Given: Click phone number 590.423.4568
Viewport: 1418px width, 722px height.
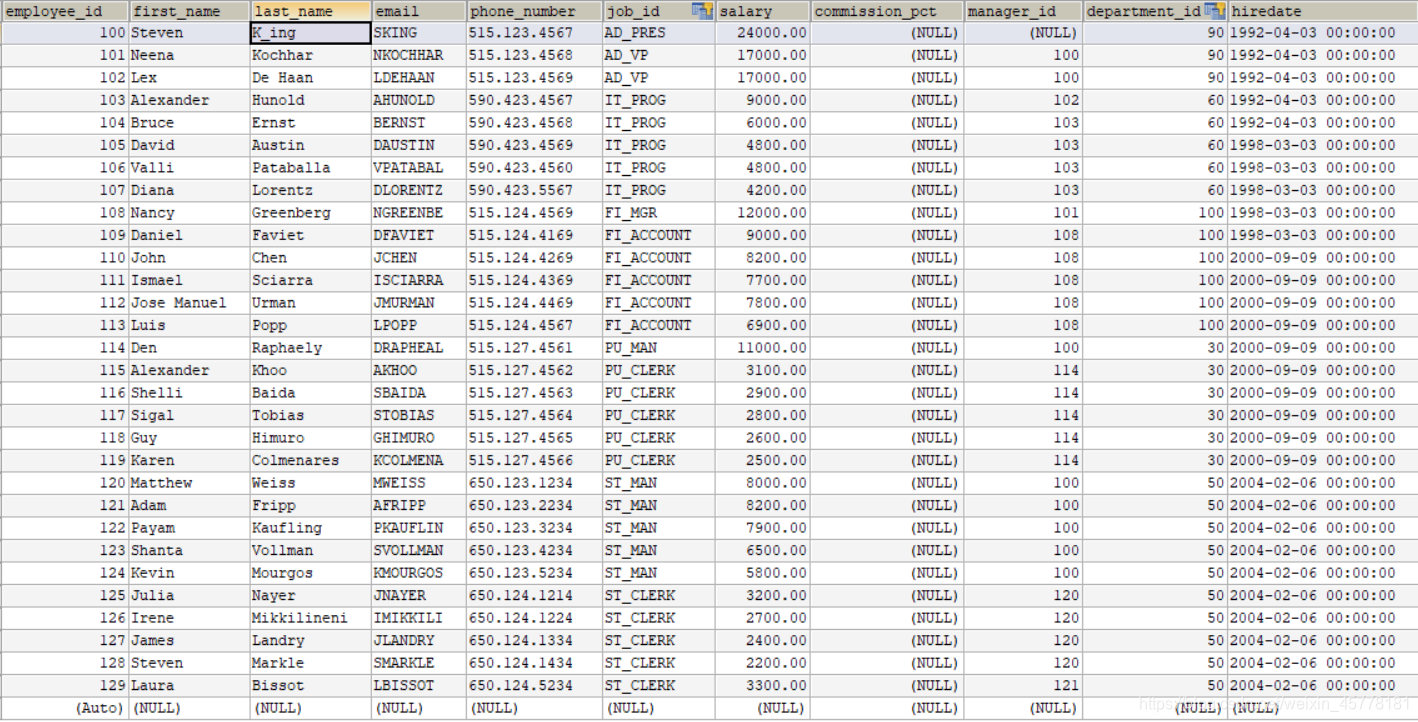Looking at the screenshot, I should (534, 123).
